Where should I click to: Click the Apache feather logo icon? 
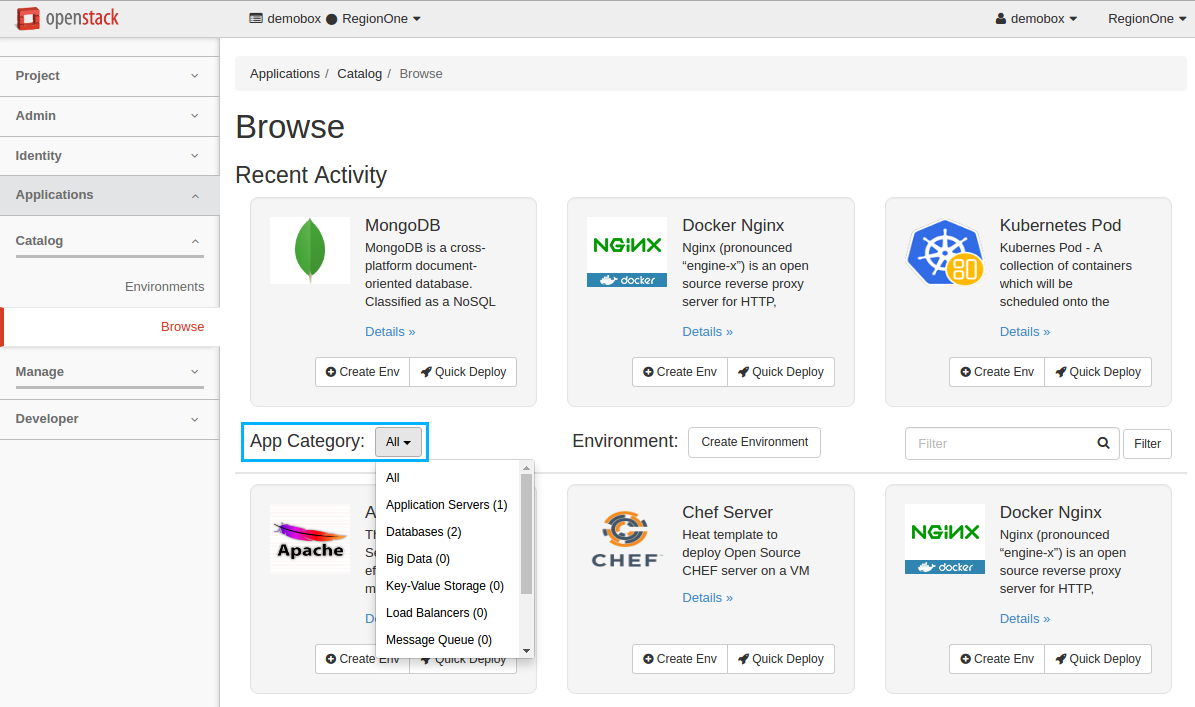click(310, 539)
